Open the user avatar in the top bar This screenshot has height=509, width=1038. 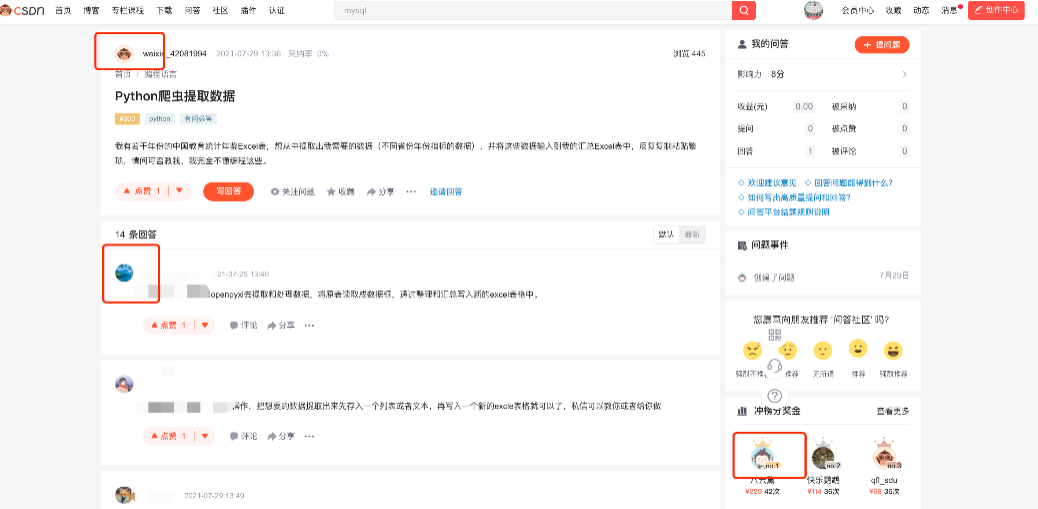pos(813,10)
